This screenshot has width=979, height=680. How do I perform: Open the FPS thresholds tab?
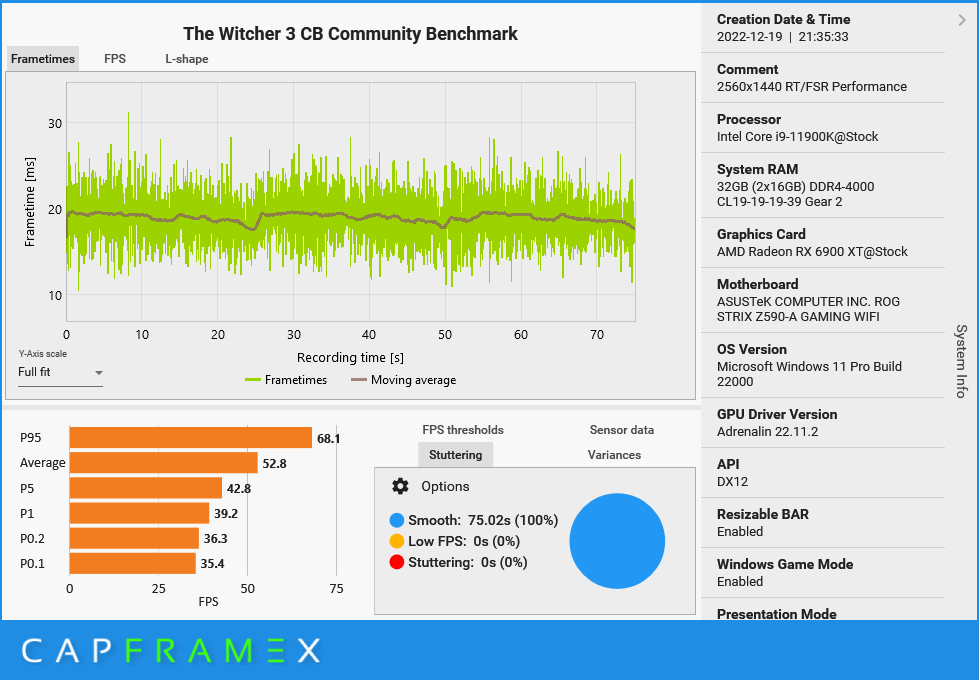tap(463, 430)
